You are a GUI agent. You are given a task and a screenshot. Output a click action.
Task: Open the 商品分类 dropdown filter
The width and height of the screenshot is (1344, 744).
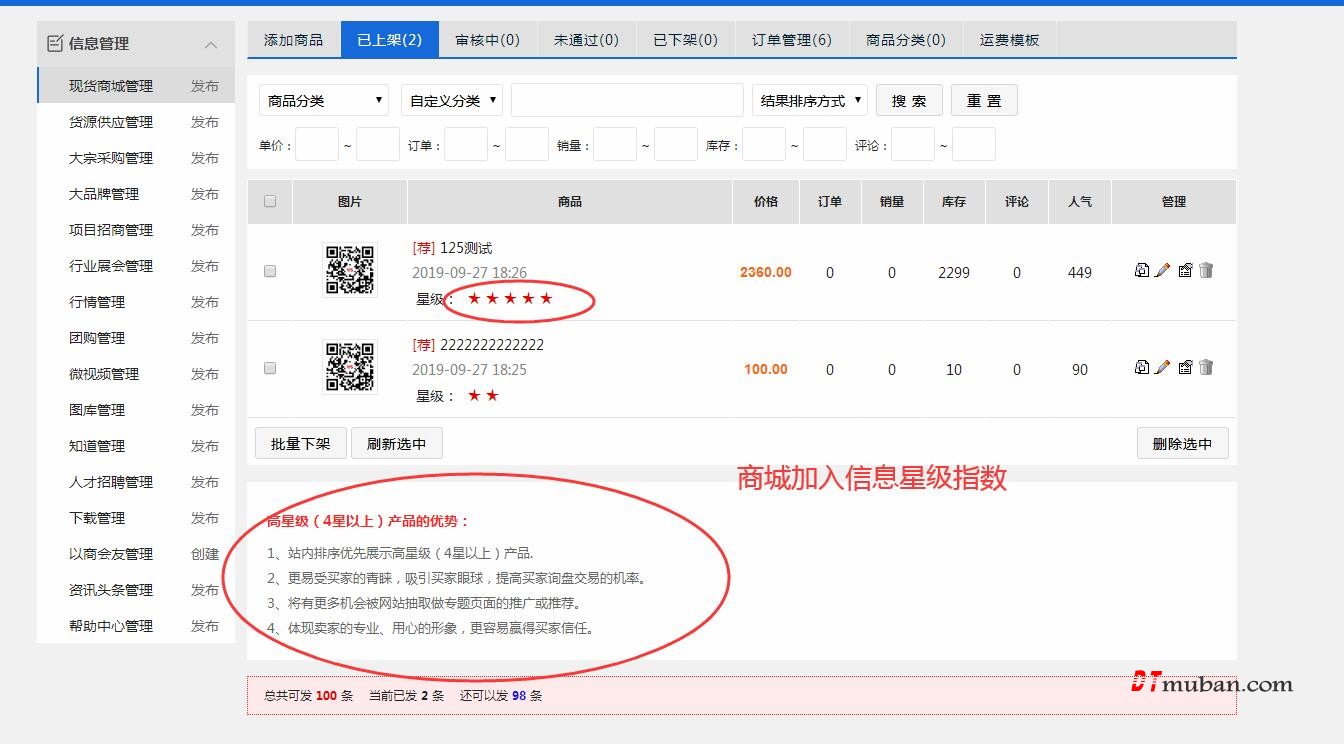pos(324,100)
